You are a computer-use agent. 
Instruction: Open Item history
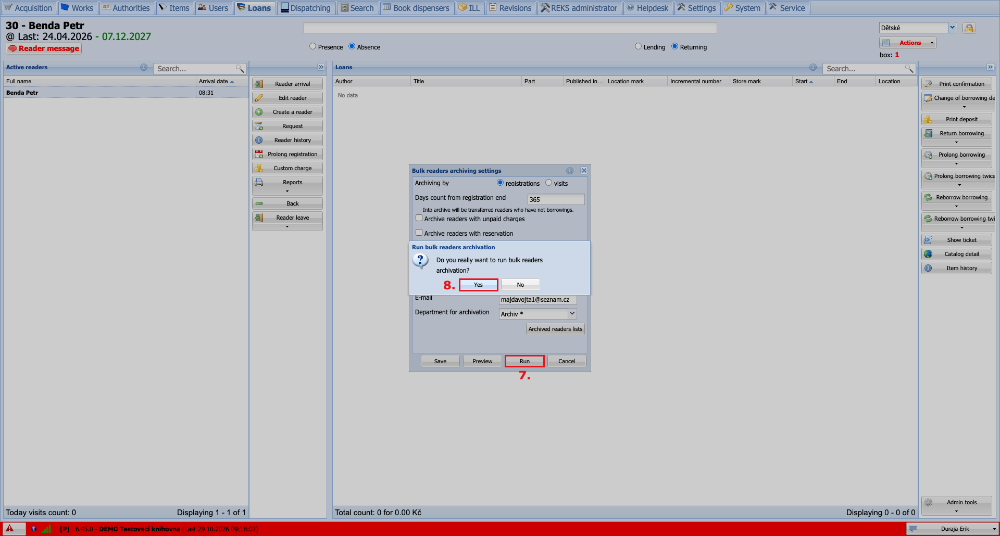tap(957, 269)
